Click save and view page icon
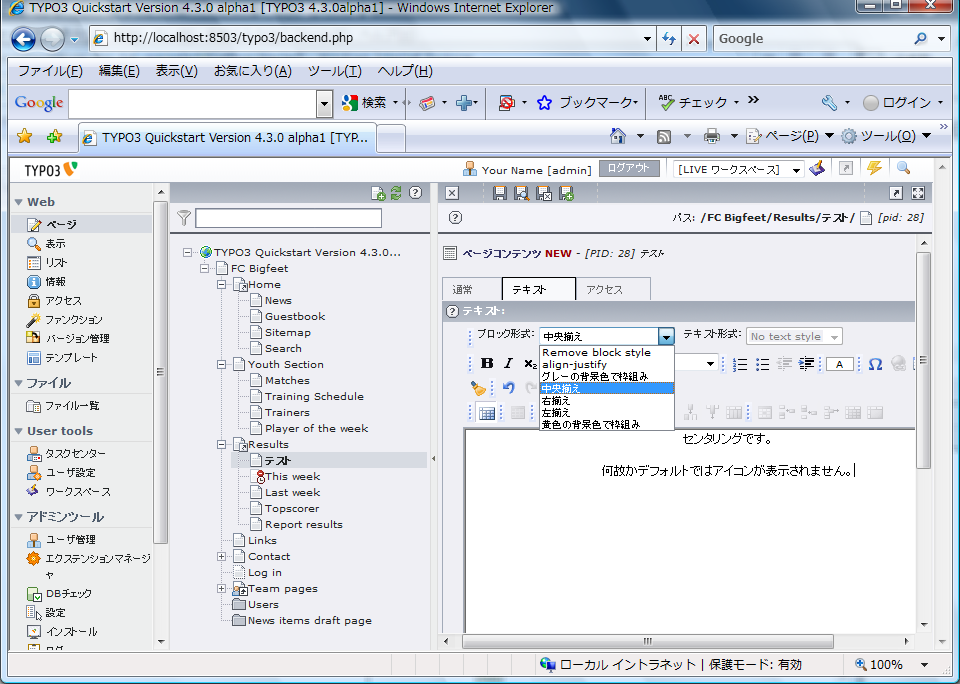Image resolution: width=960 pixels, height=684 pixels. (522, 194)
